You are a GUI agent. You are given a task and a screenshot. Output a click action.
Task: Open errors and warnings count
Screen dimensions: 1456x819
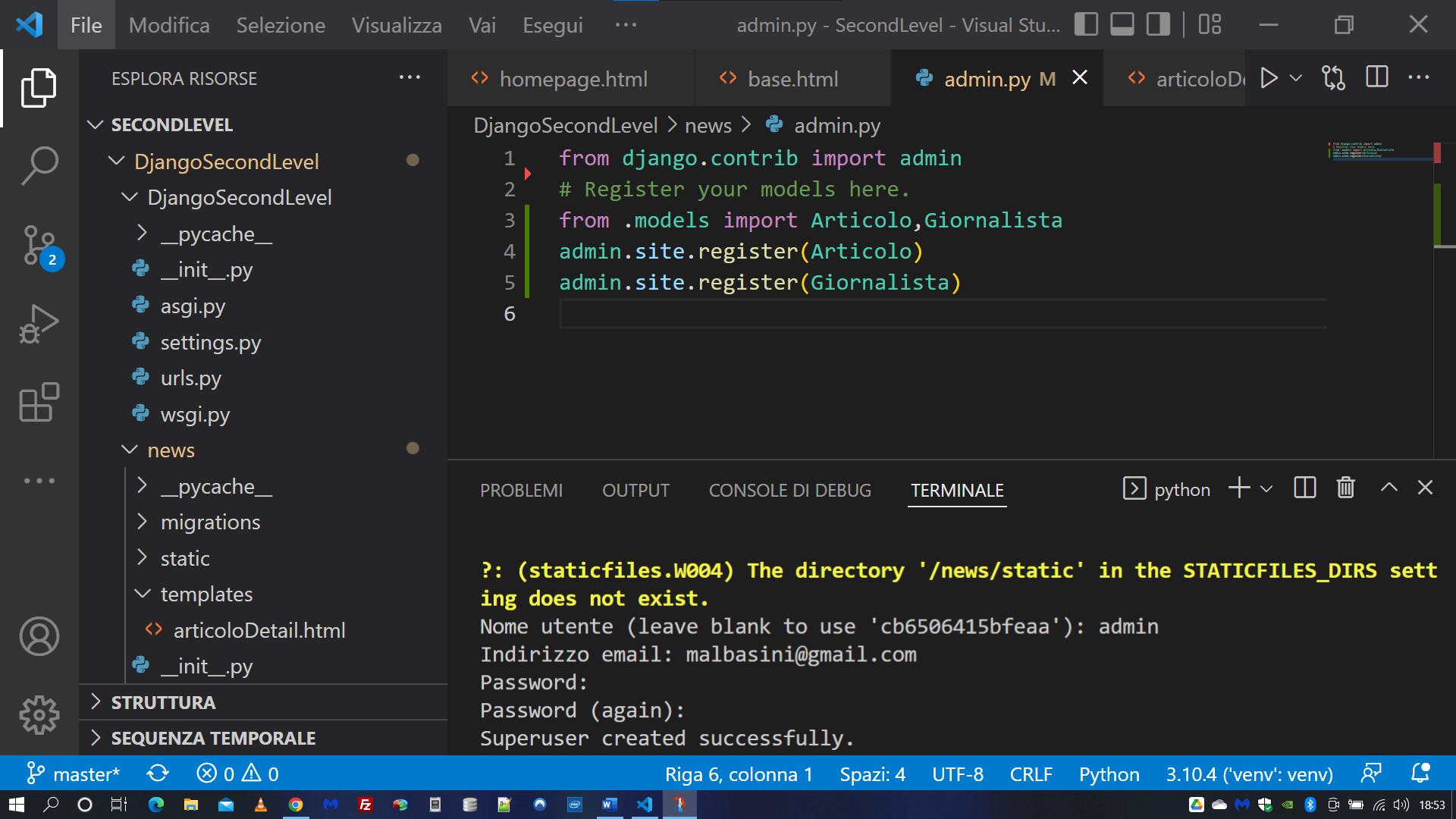pyautogui.click(x=237, y=773)
